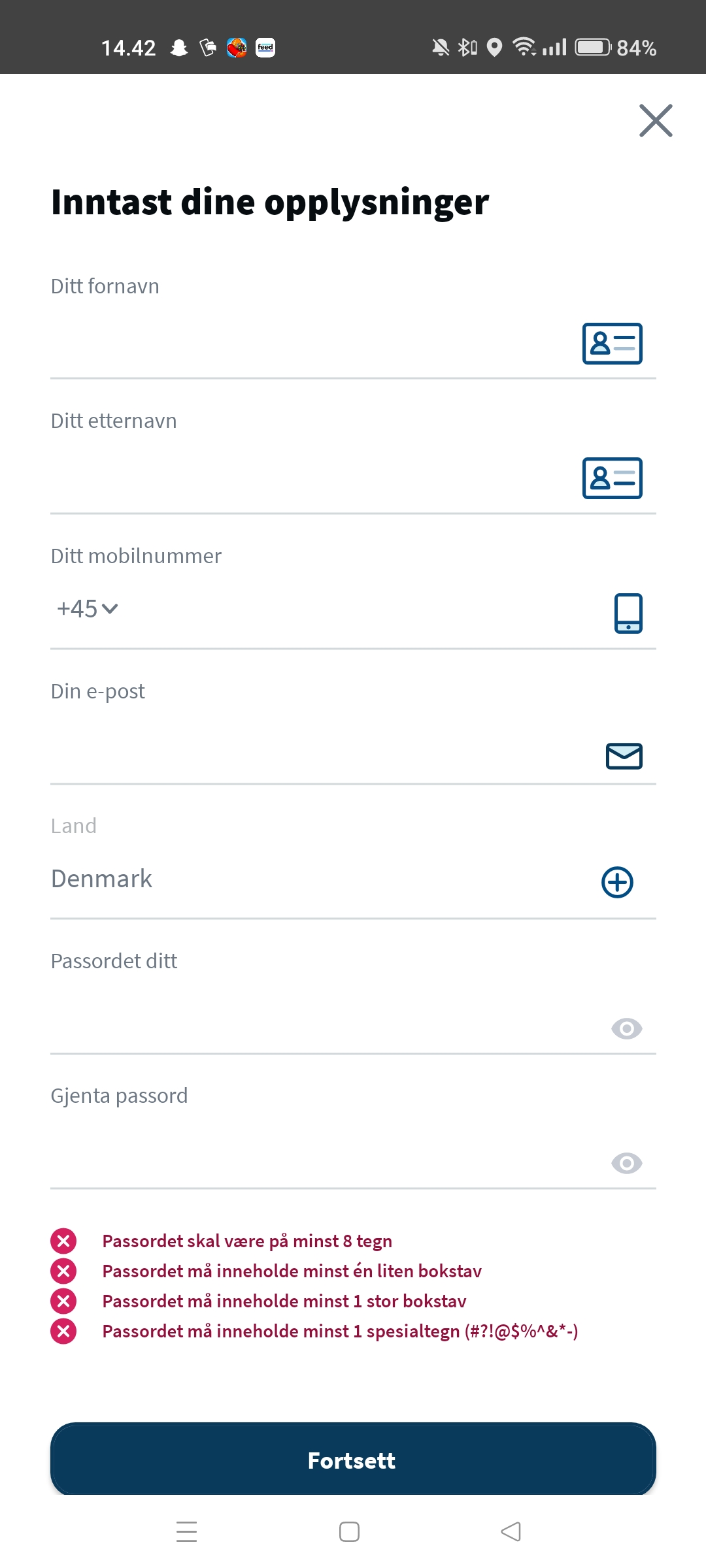
Task: Open the Android recent apps menu icon
Action: point(187,1531)
